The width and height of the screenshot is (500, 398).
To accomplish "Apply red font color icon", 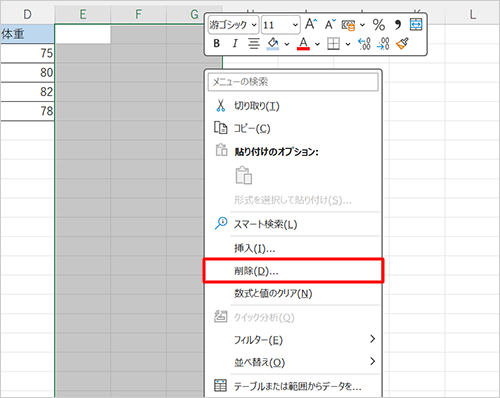I will 303,43.
